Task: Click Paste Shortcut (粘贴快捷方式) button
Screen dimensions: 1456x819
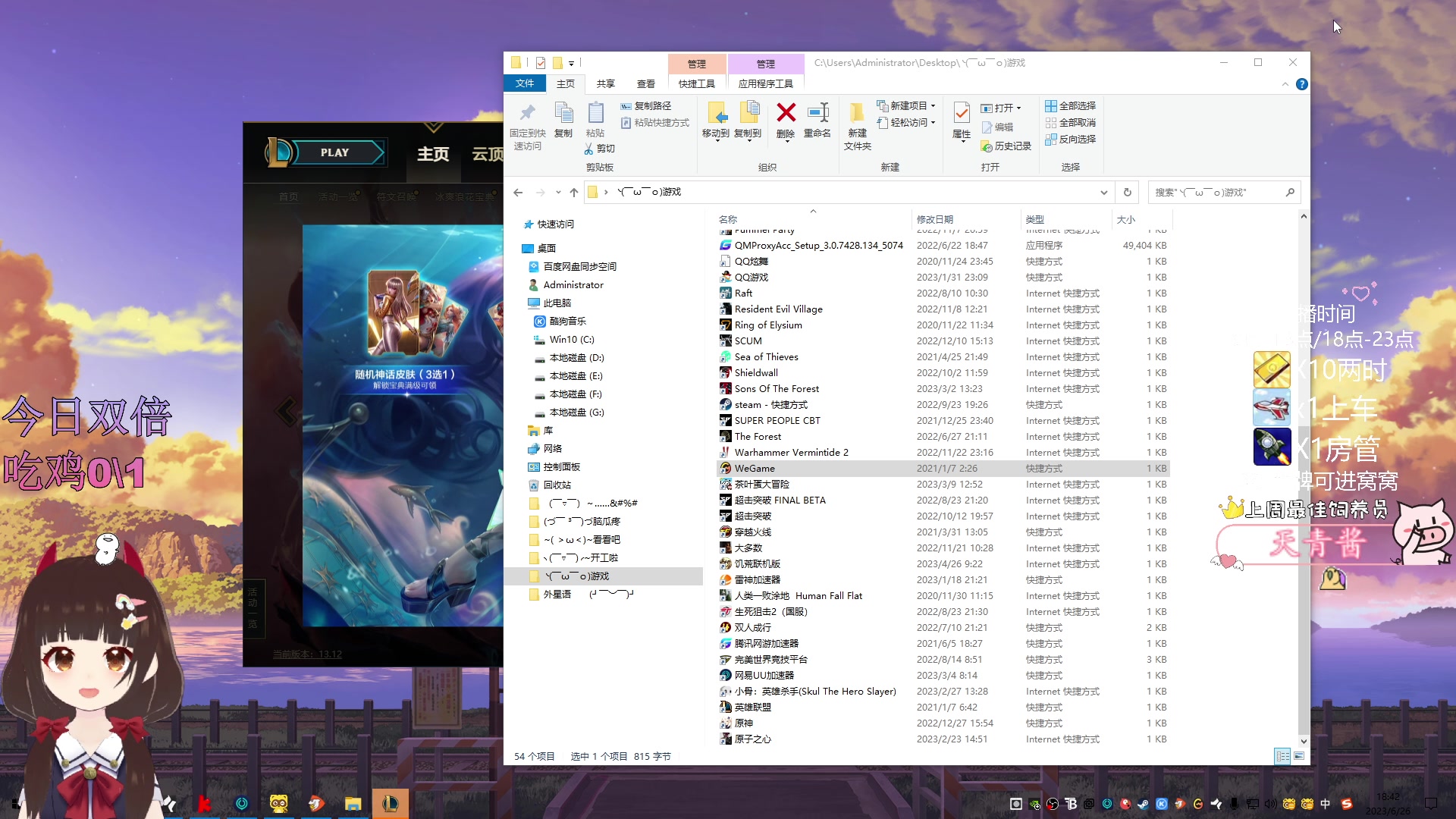Action: [655, 123]
